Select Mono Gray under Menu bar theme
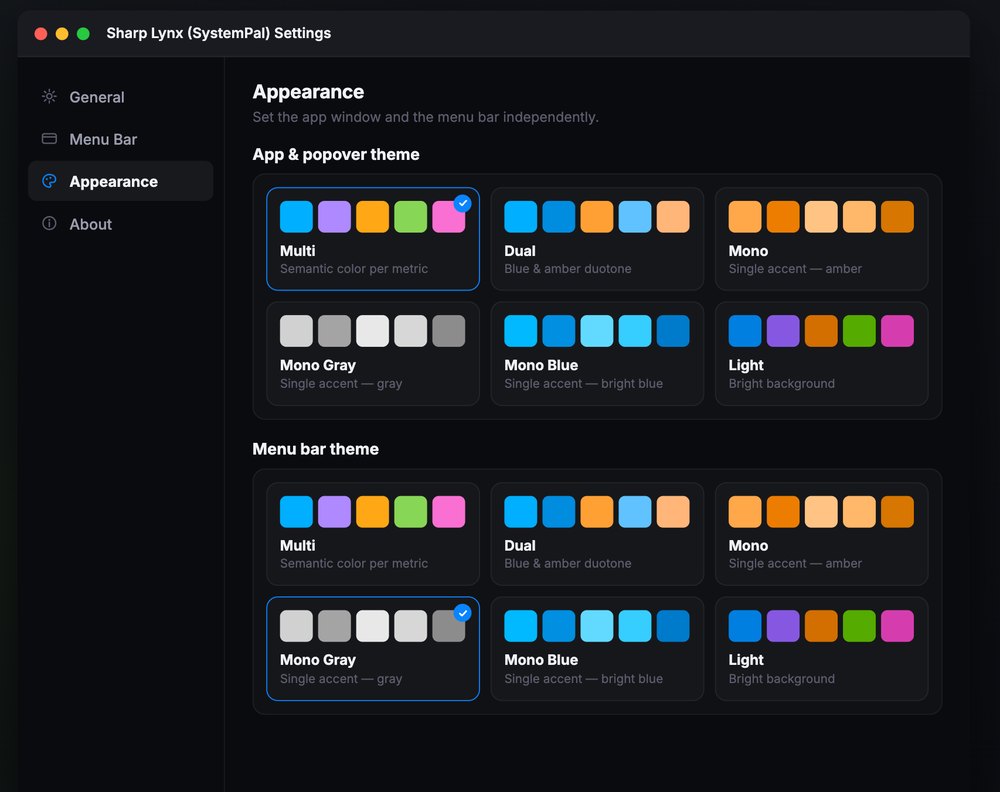This screenshot has width=1000, height=792. point(373,649)
